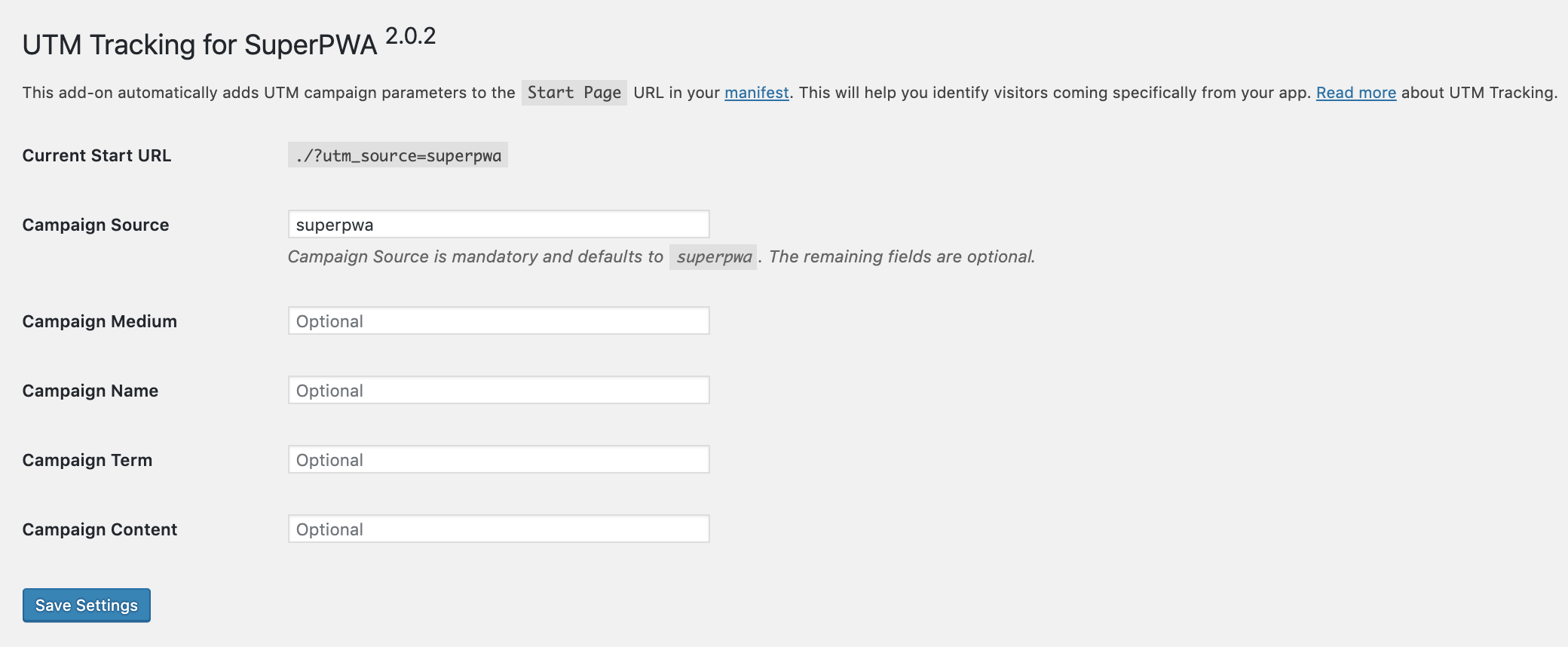Click the UTM Tracking for SuperPWA heading
Screen dimensions: 1568x647
(x=200, y=45)
